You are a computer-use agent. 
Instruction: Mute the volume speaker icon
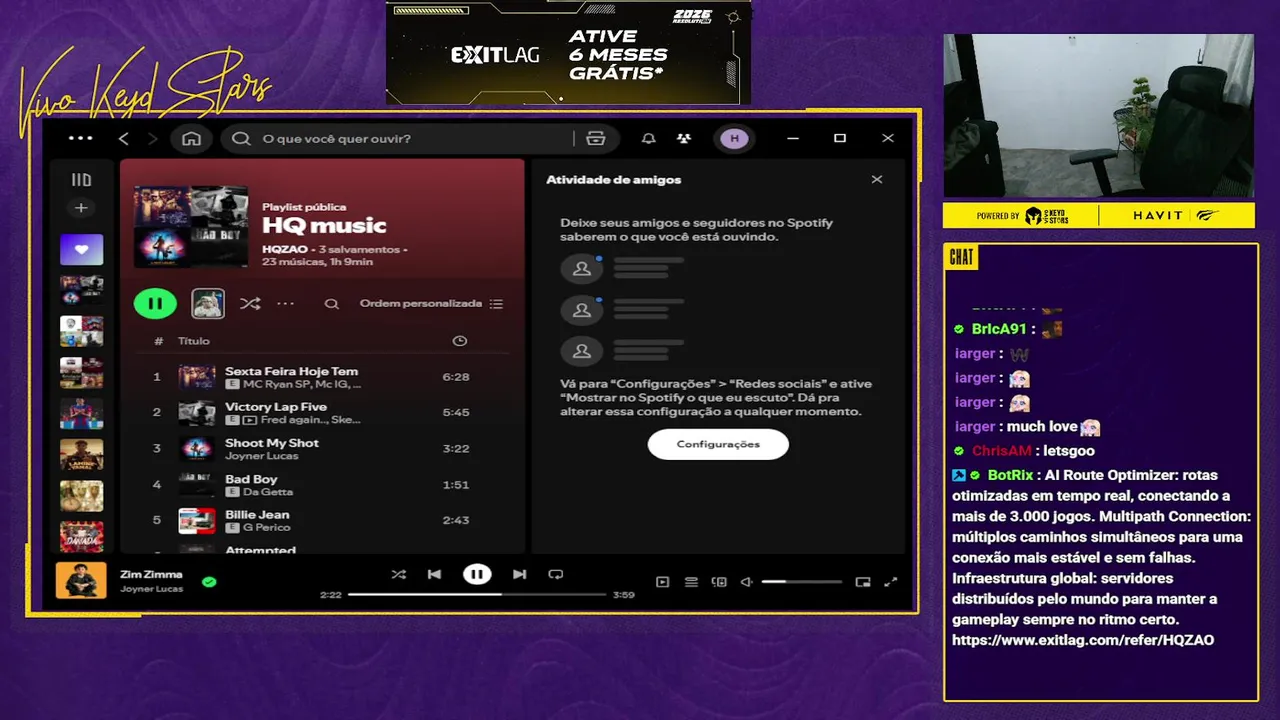click(x=746, y=582)
